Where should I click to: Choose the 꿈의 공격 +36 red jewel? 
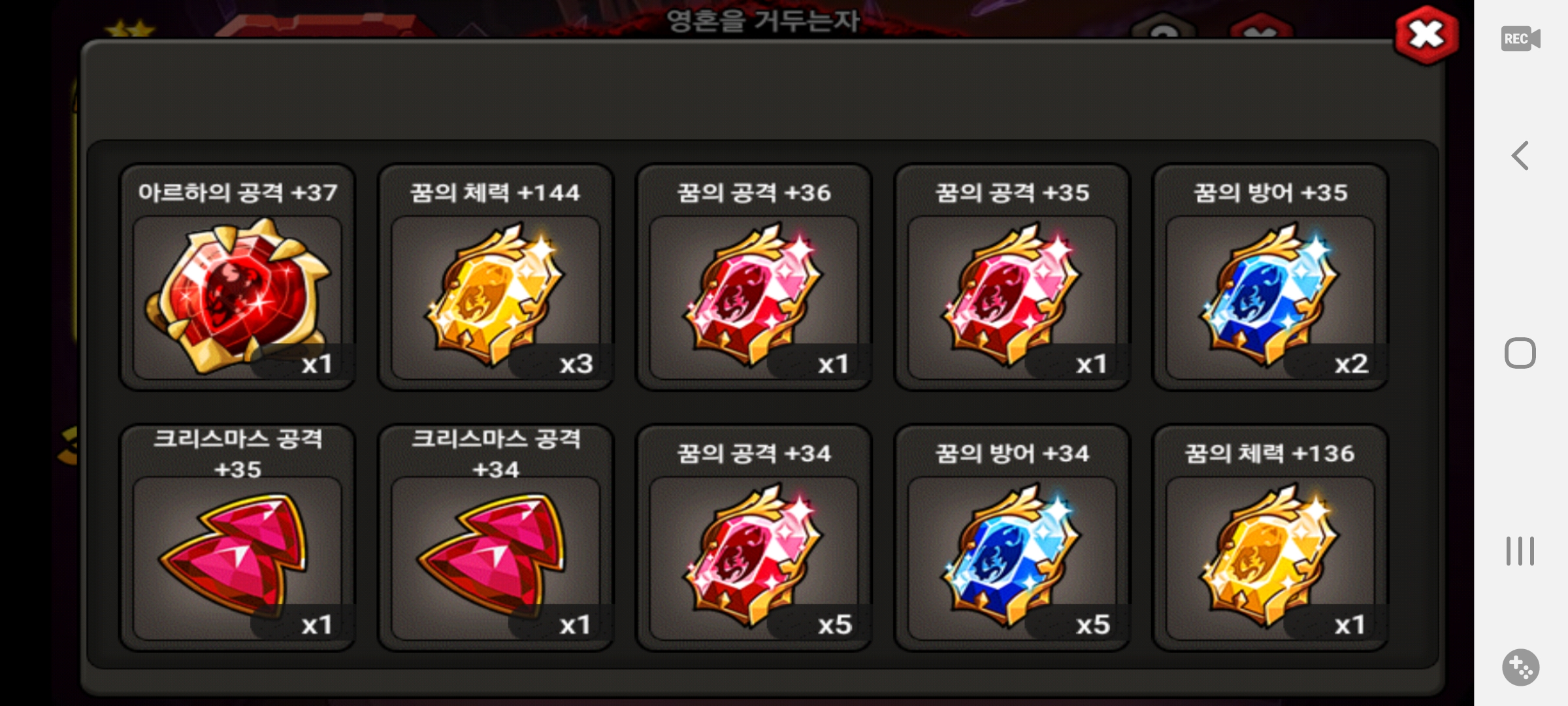point(753,297)
